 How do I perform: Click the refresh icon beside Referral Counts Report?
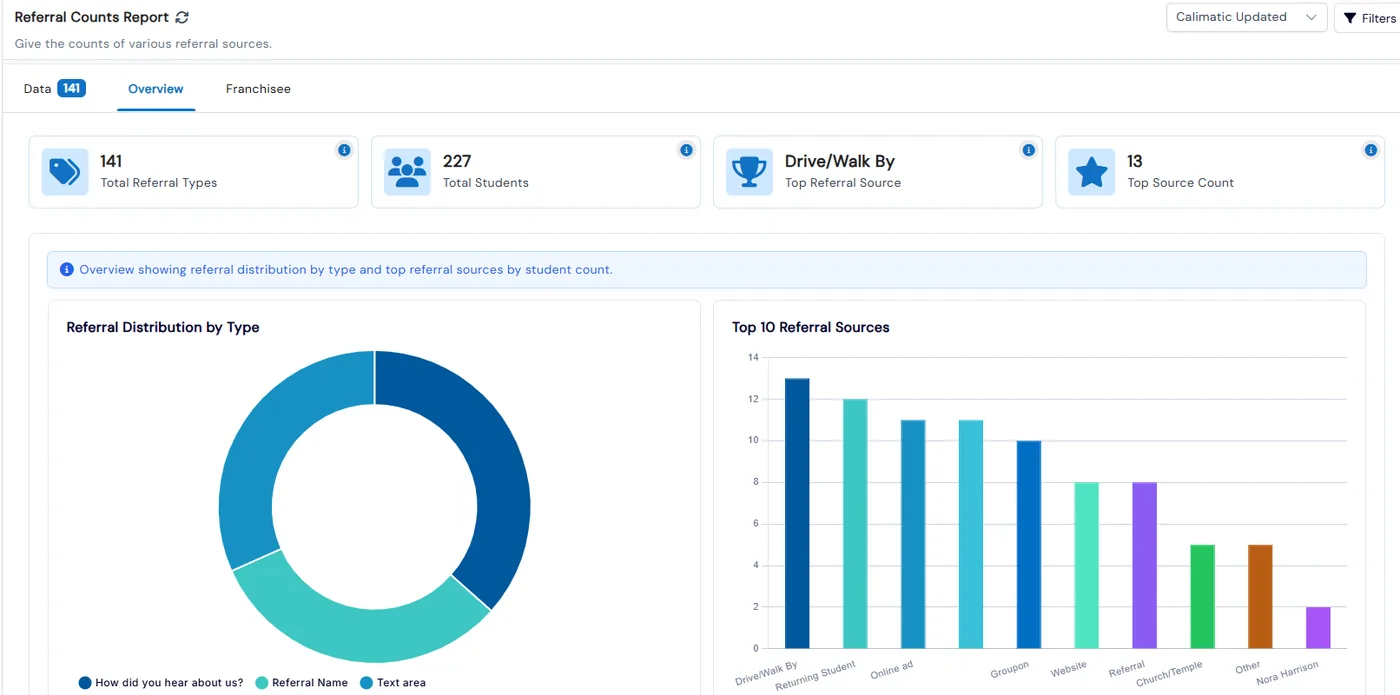coord(181,18)
